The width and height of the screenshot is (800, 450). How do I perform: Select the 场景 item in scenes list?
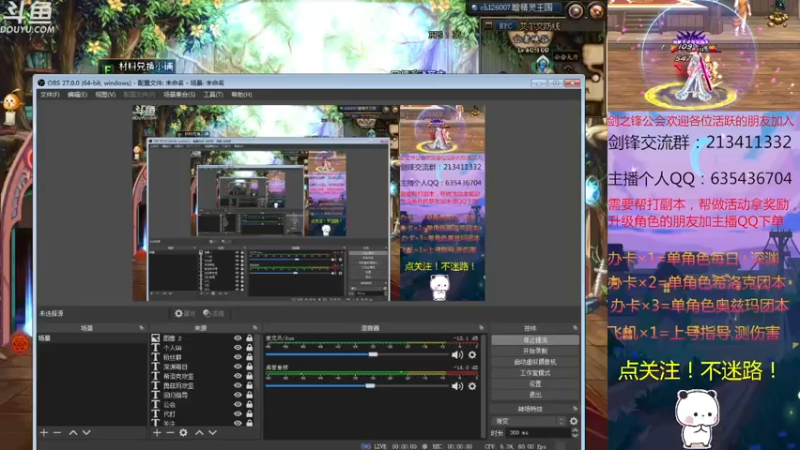pos(92,338)
